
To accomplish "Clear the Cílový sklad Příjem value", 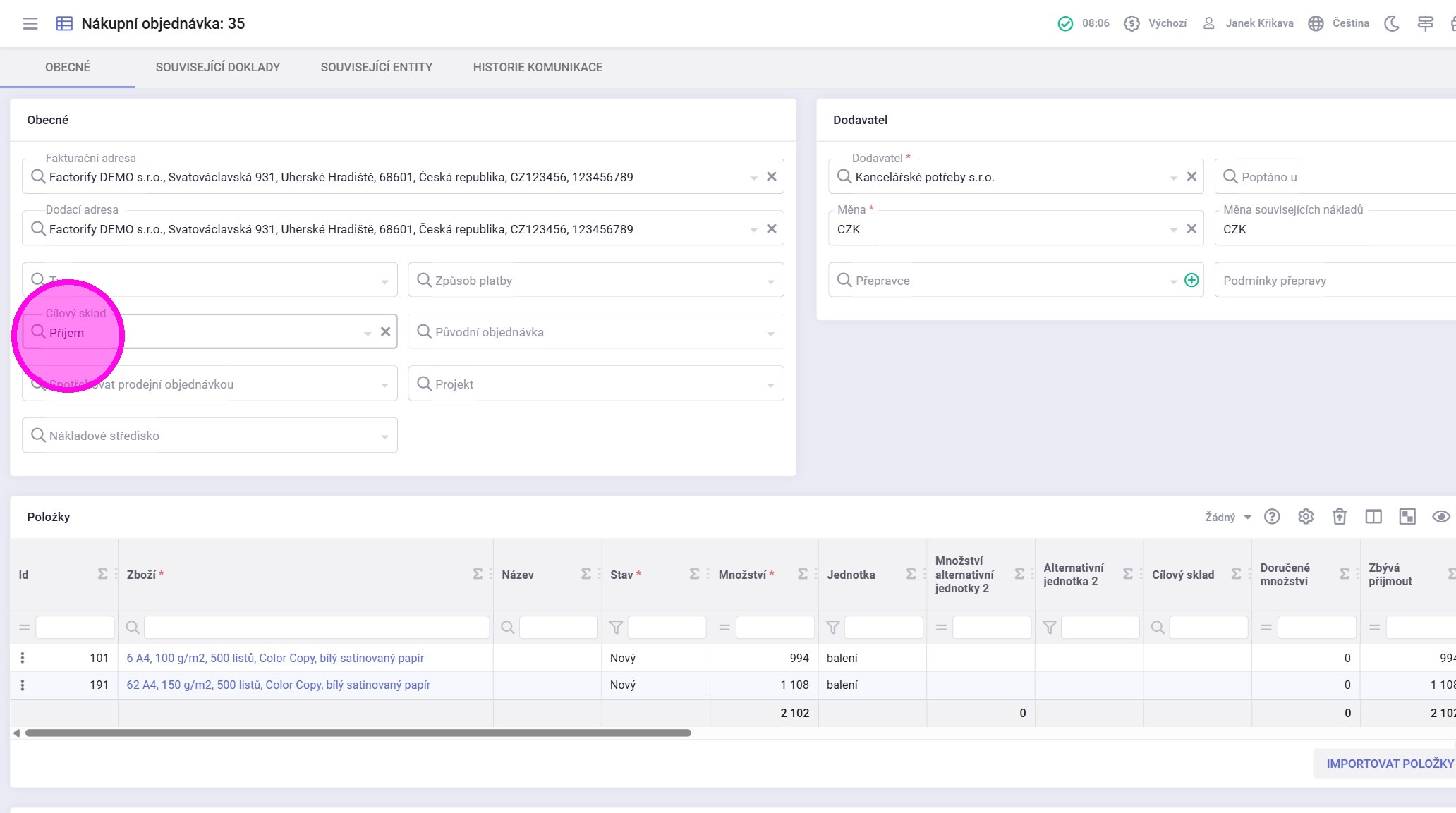I will pos(385,332).
